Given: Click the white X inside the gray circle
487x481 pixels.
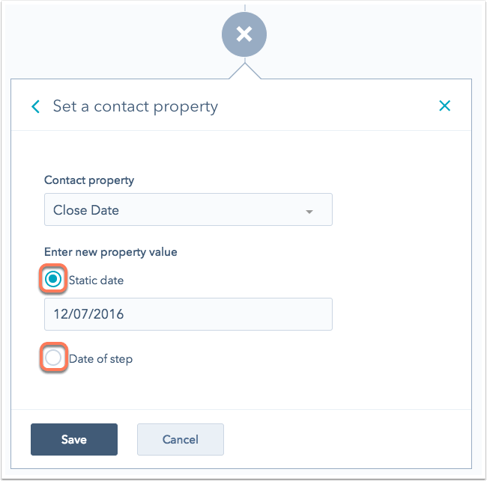Looking at the screenshot, I should click(x=244, y=34).
